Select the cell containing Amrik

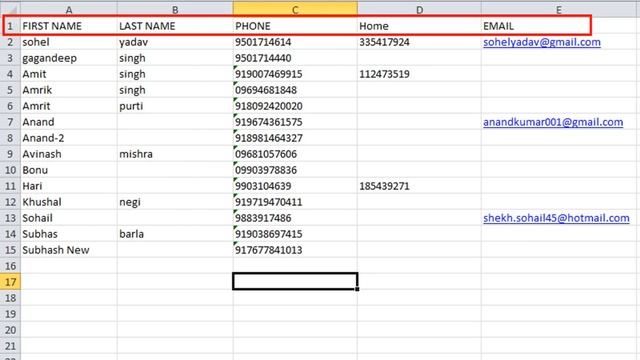coord(69,90)
